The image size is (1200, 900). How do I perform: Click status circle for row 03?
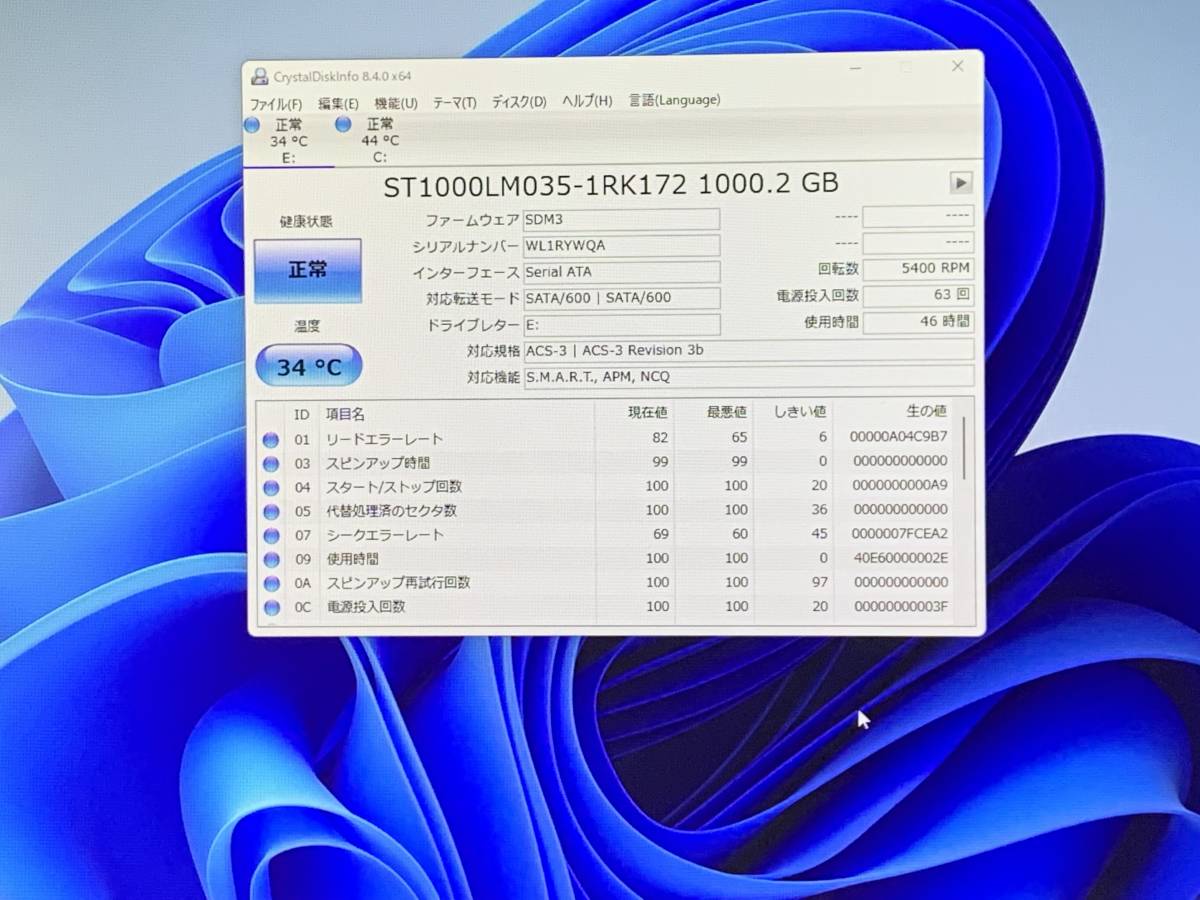pyautogui.click(x=271, y=464)
